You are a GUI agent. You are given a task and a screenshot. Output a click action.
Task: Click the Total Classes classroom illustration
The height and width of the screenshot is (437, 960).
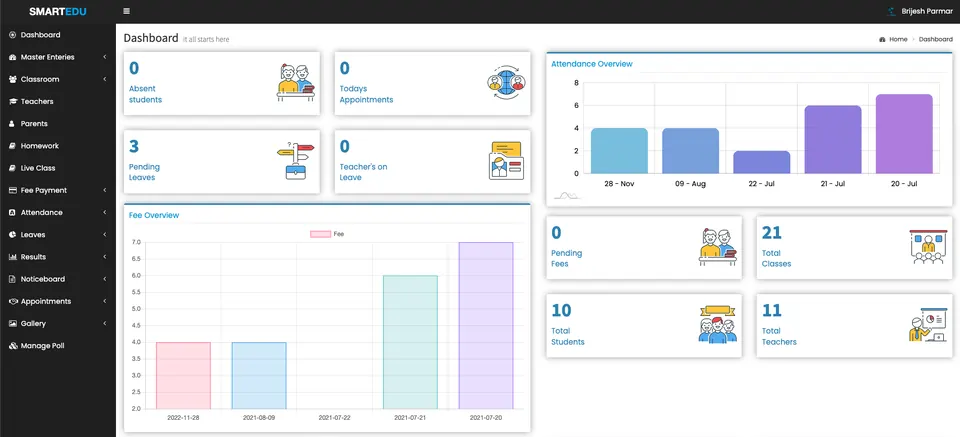[x=928, y=247]
